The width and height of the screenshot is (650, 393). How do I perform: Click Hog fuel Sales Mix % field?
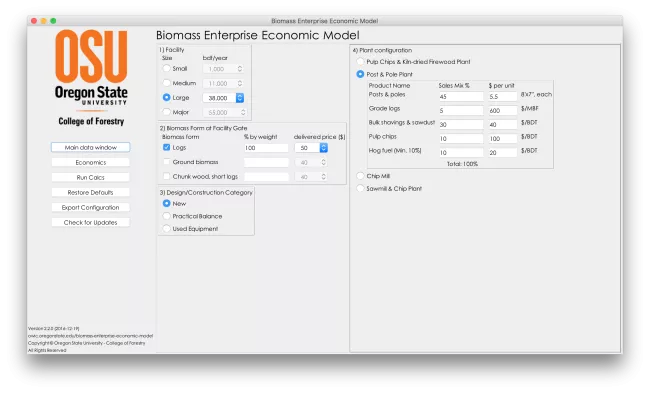(461, 153)
